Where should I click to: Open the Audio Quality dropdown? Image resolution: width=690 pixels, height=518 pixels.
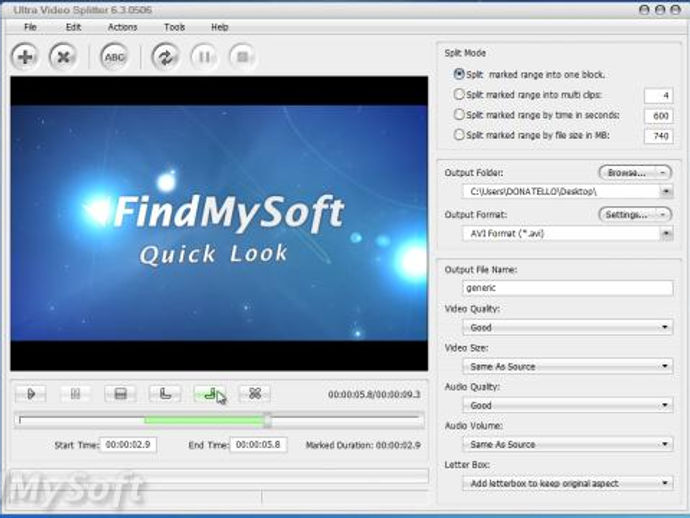pyautogui.click(x=568, y=405)
